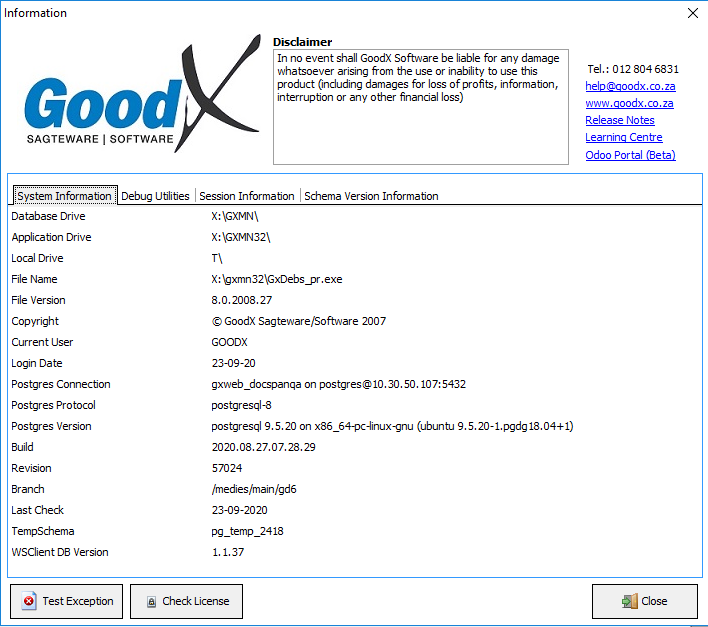Click the File Name label
Image resolution: width=708 pixels, height=627 pixels.
click(34, 279)
